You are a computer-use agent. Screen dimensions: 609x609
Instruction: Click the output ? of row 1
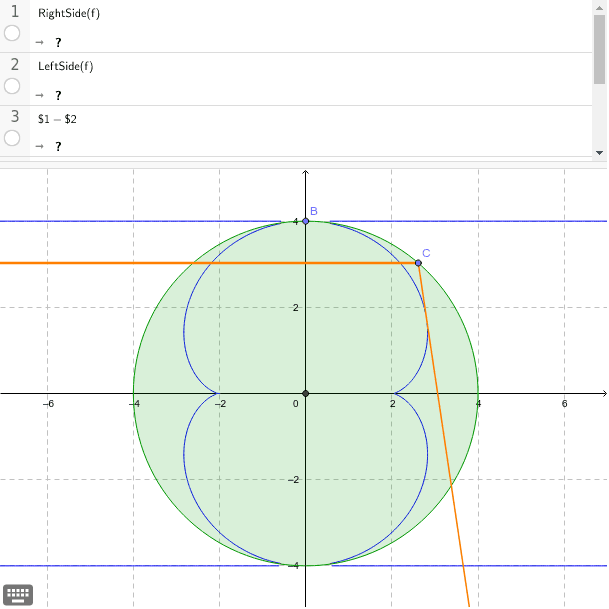coord(58,42)
